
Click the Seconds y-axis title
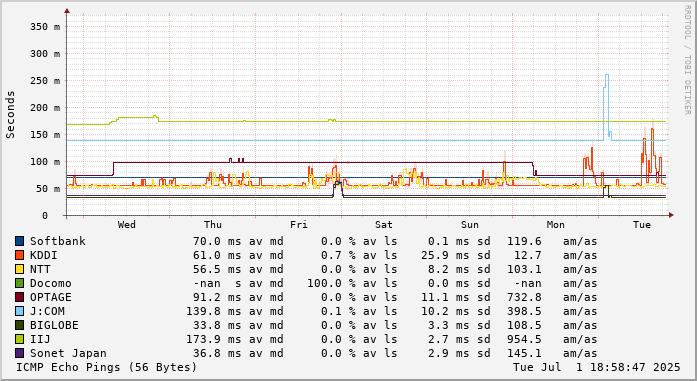point(10,115)
